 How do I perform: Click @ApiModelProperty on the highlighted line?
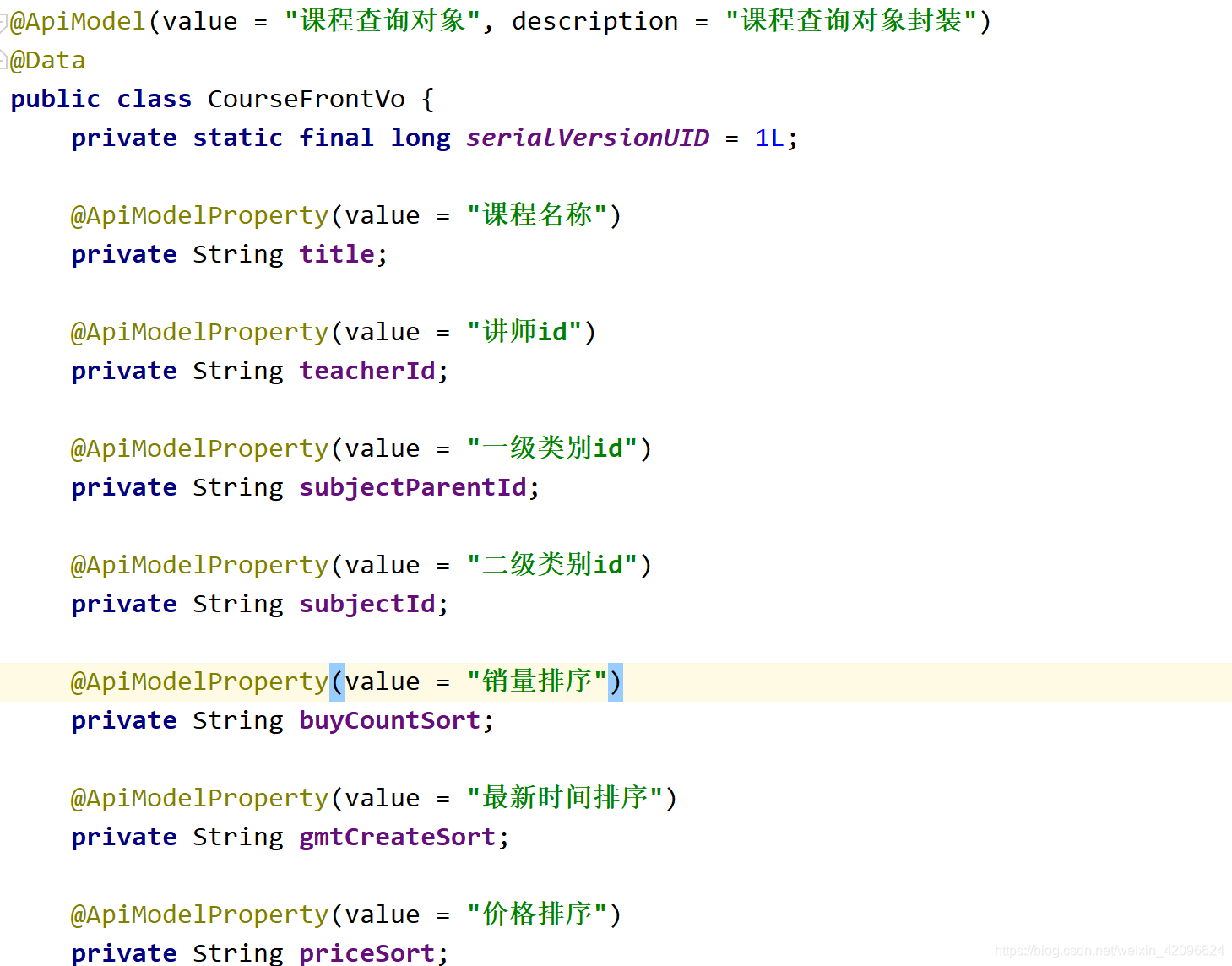click(199, 681)
